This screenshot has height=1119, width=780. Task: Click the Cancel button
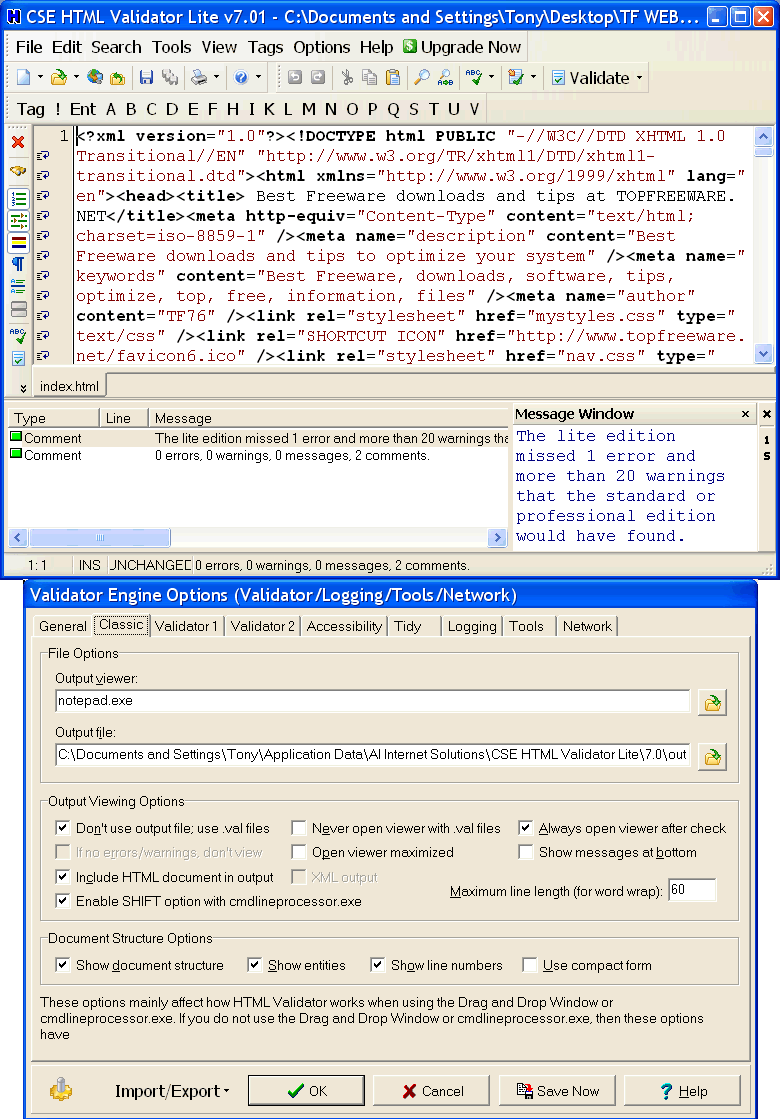coord(432,1090)
